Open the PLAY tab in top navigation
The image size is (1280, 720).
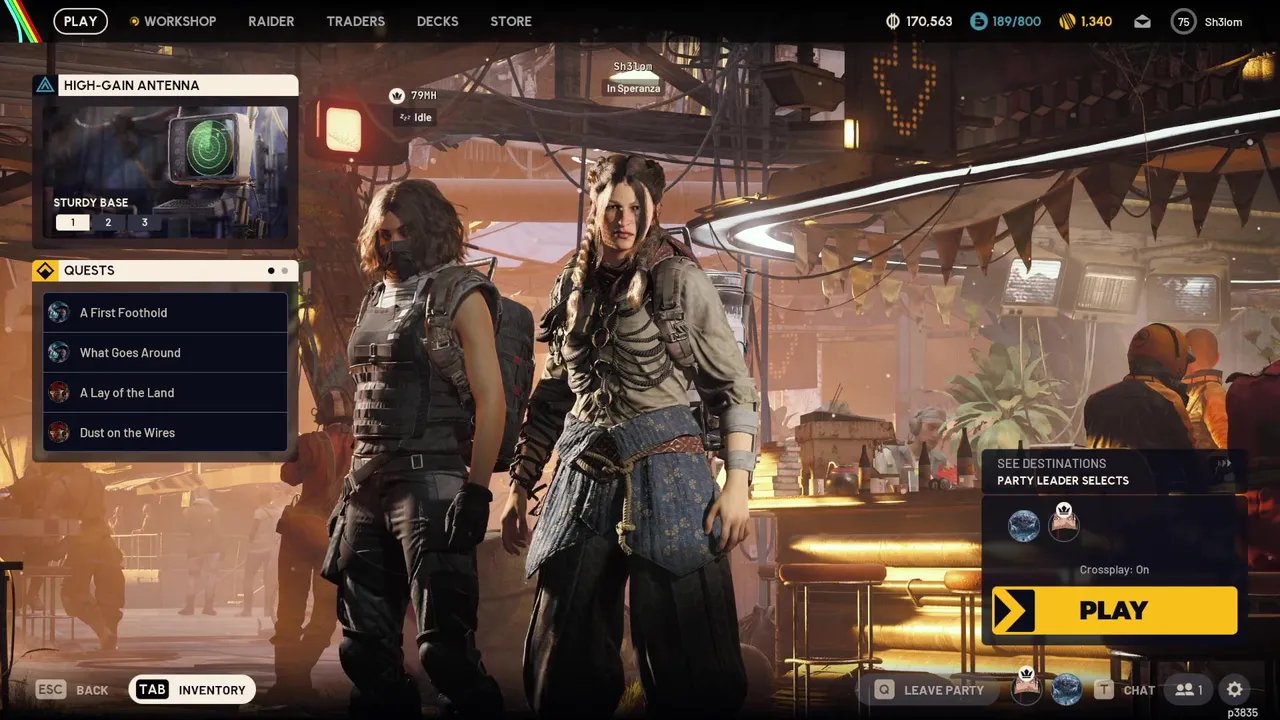point(81,21)
